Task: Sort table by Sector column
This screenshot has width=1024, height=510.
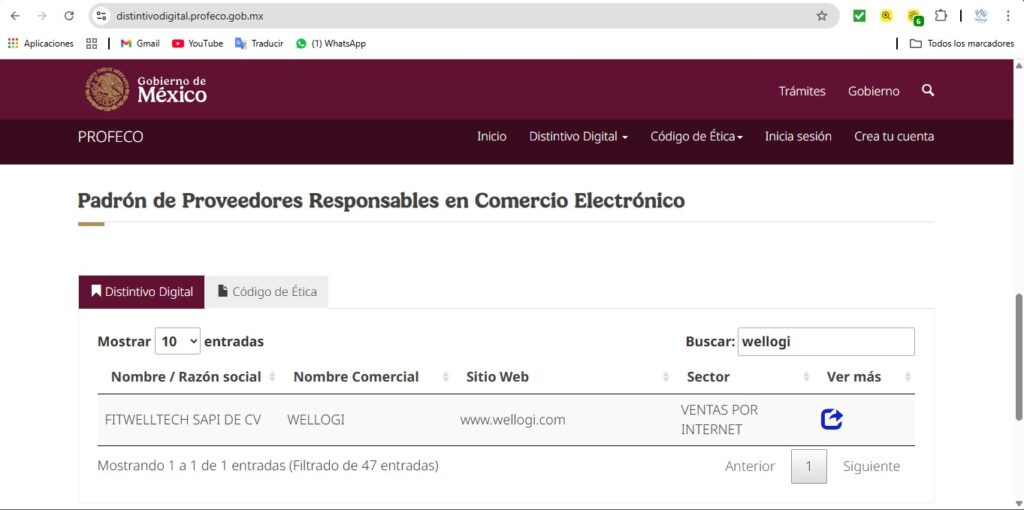Action: [708, 377]
